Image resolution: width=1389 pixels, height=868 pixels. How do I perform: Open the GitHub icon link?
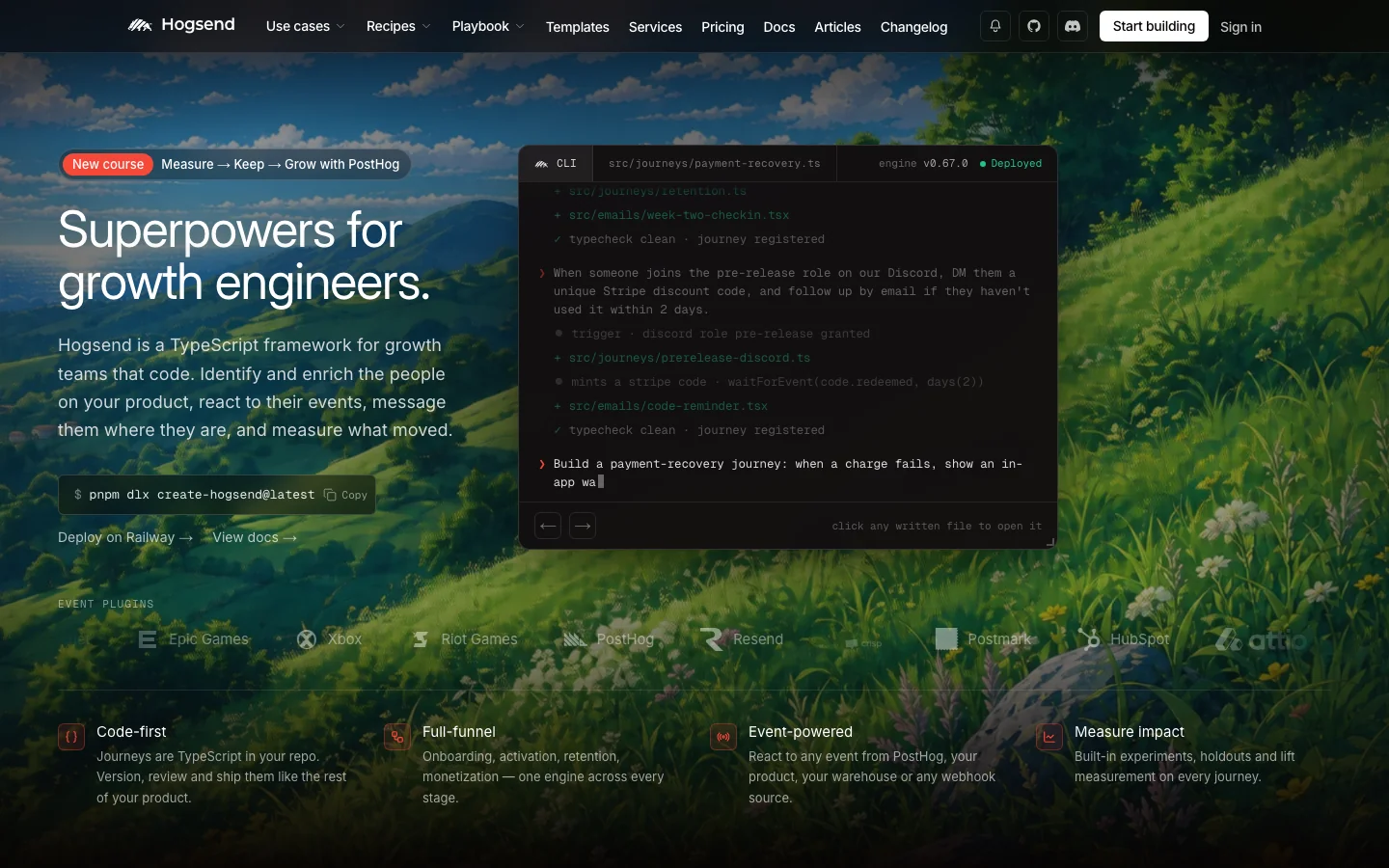(x=1034, y=26)
